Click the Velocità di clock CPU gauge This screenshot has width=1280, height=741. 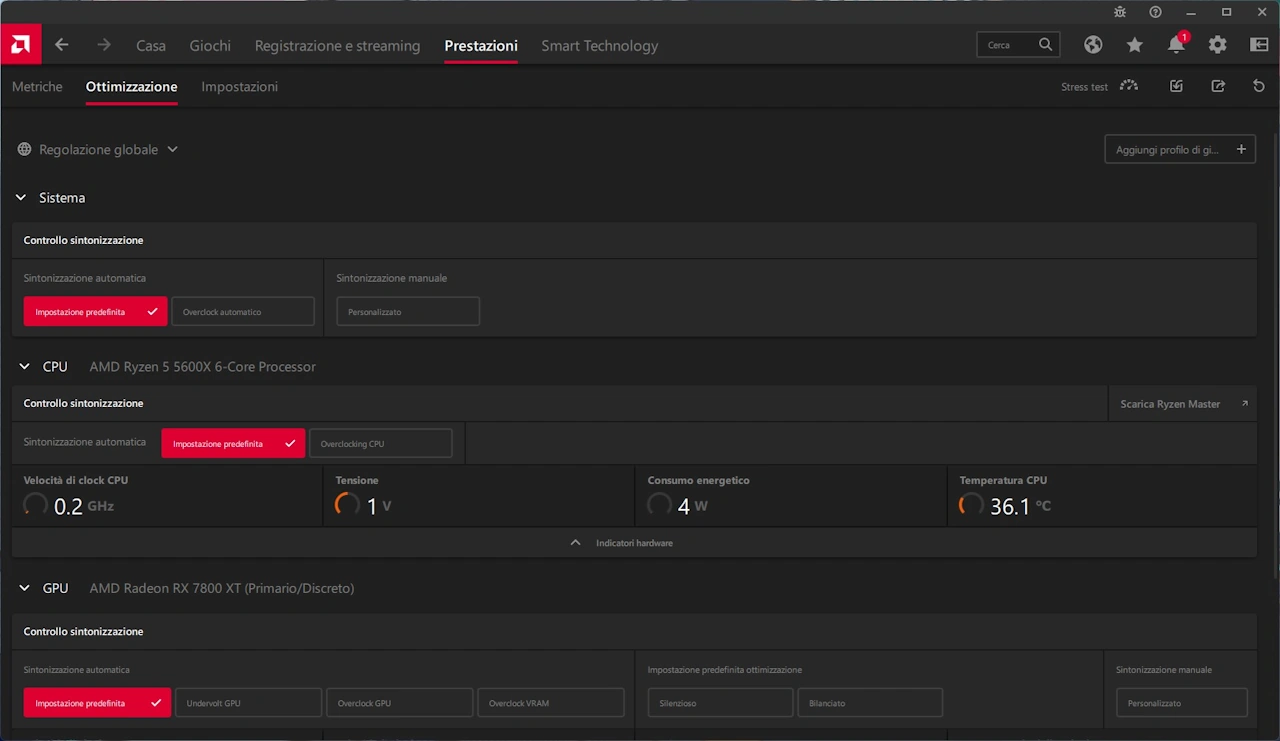[35, 505]
